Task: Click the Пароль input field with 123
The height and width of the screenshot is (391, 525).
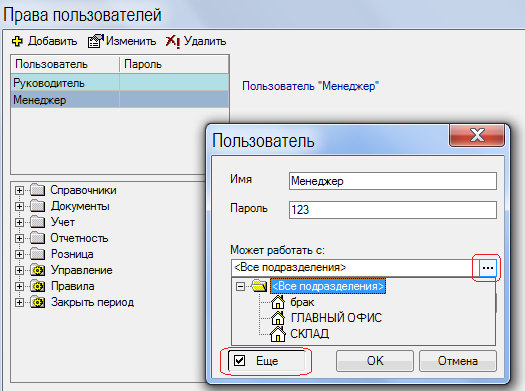Action: tap(393, 210)
